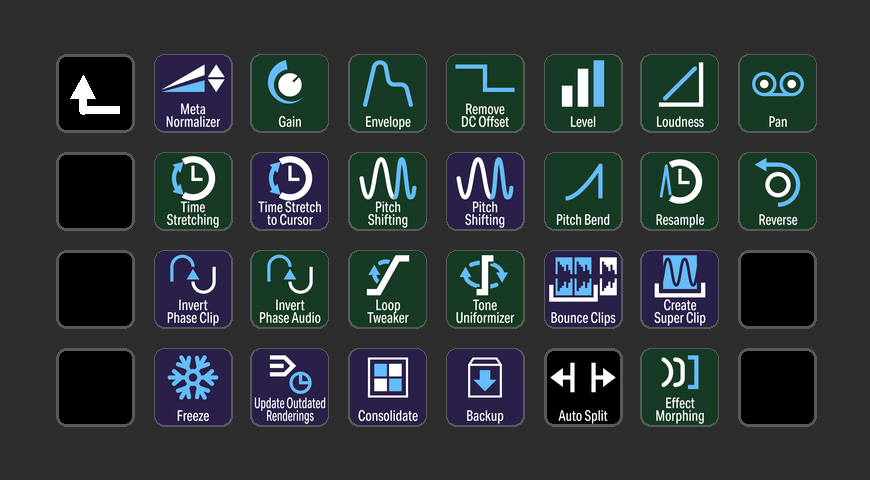870x480 pixels.
Task: Select the Loudness function
Action: pyautogui.click(x=680, y=93)
